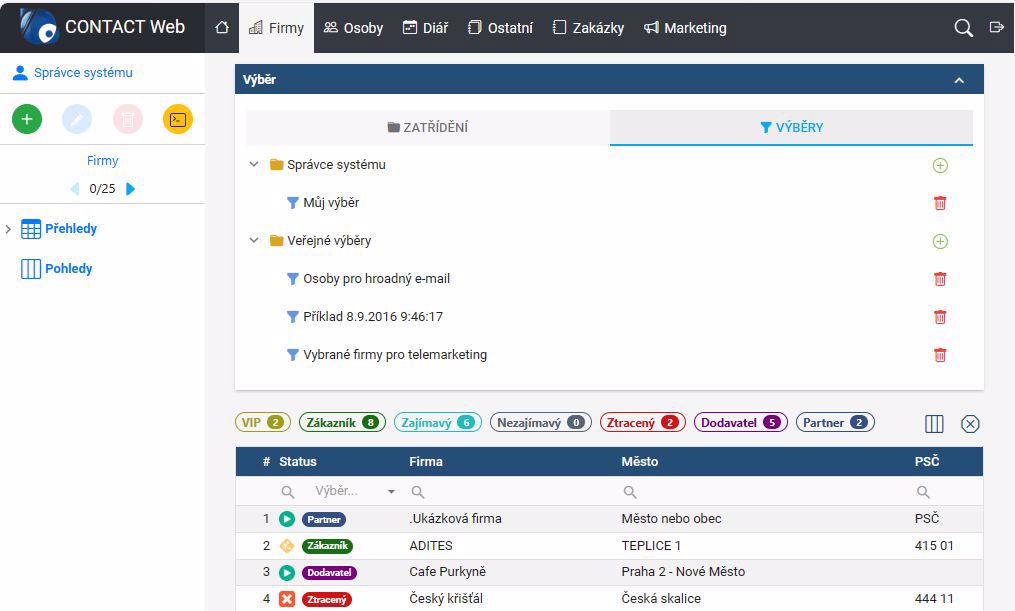Screen dimensions: 1015x611
Task: Select Vybrané firmy pro telemarketing filter
Action: (386, 355)
